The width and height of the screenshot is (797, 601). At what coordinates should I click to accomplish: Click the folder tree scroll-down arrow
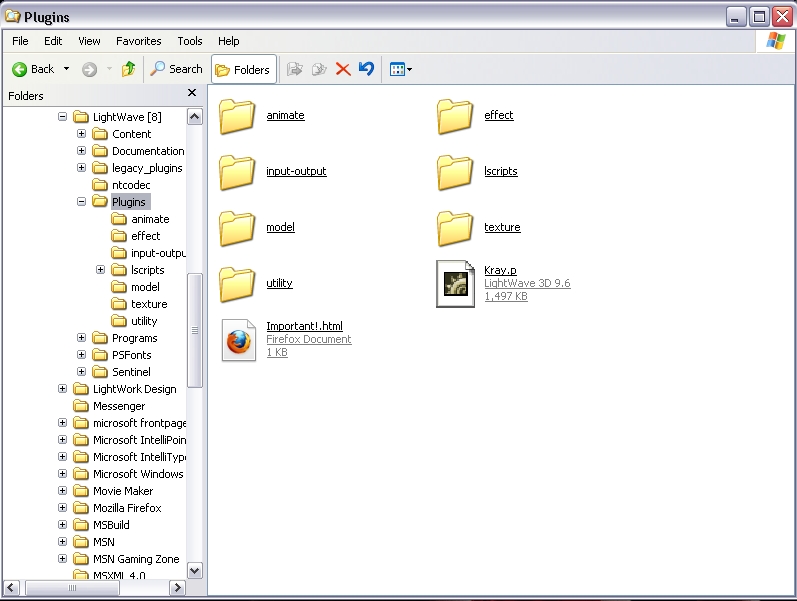[195, 571]
